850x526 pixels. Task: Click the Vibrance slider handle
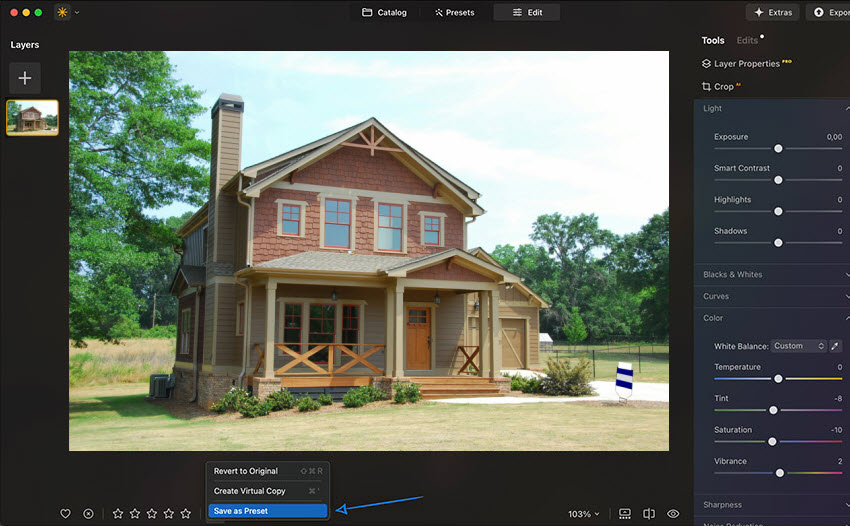[780, 473]
